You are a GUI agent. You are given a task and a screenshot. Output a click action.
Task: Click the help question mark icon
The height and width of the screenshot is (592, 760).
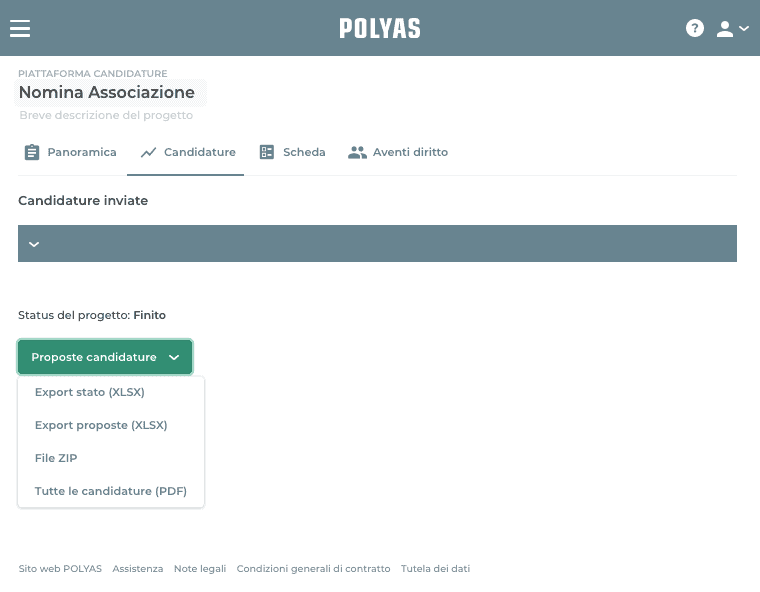[695, 28]
